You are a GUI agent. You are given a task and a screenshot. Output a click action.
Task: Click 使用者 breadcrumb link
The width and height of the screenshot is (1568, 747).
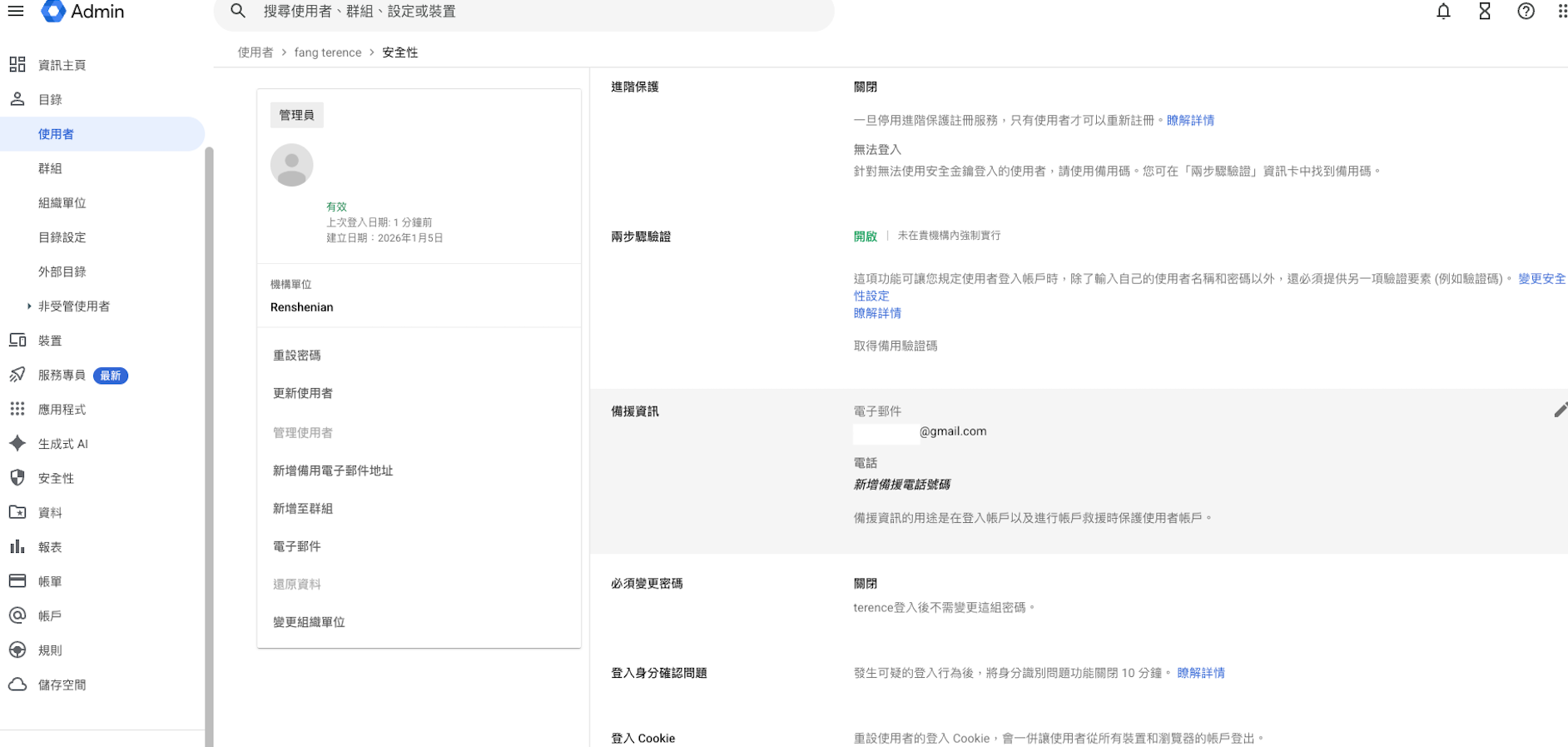256,52
